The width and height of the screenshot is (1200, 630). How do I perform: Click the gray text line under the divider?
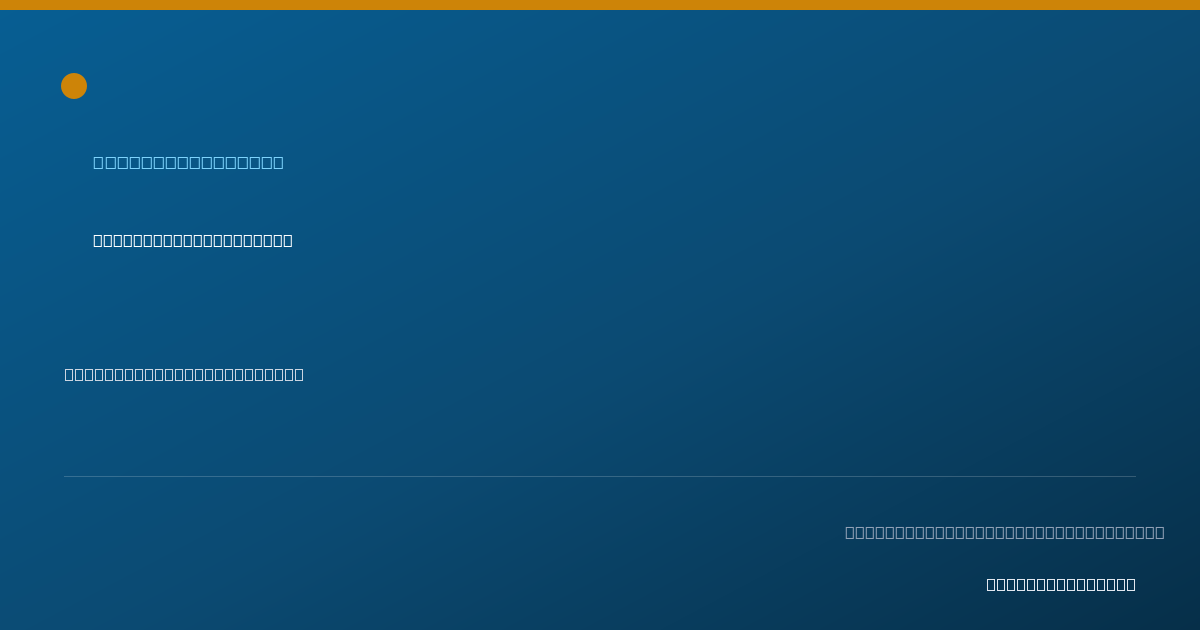[x=1005, y=532]
